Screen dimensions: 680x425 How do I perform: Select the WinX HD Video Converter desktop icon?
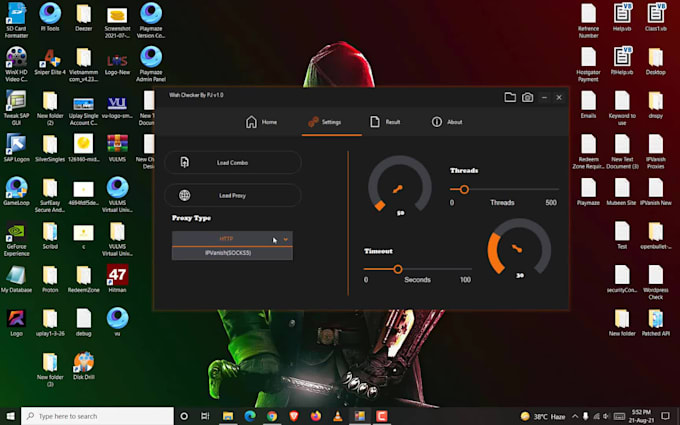[16, 64]
